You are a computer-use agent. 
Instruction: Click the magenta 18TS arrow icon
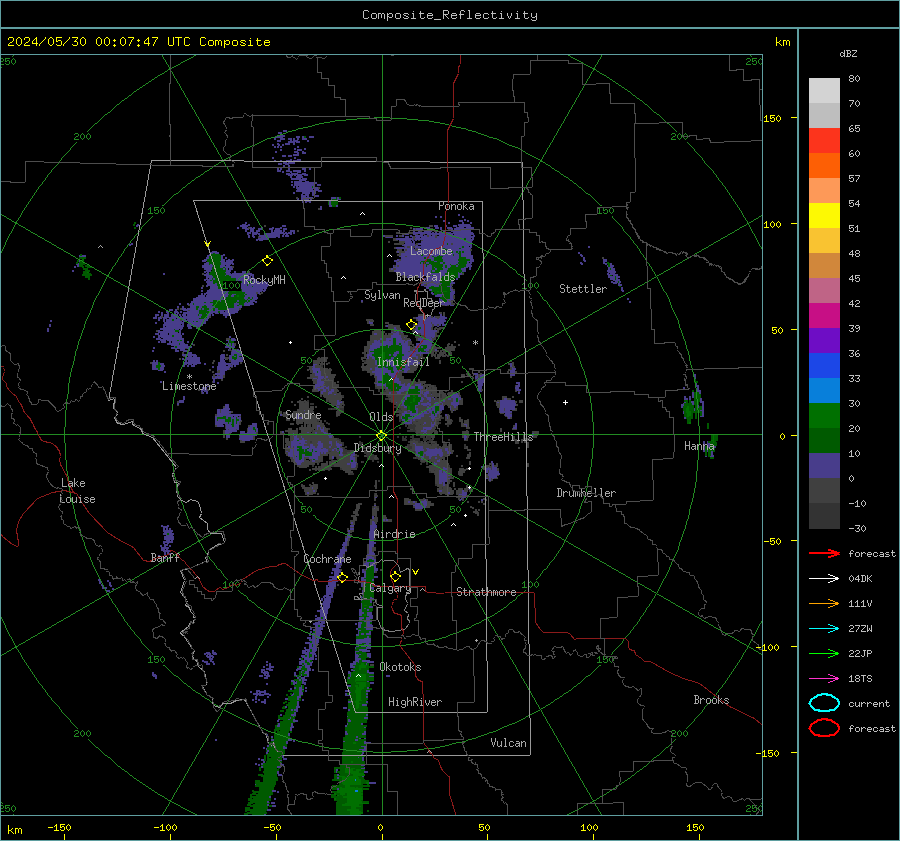pos(824,679)
